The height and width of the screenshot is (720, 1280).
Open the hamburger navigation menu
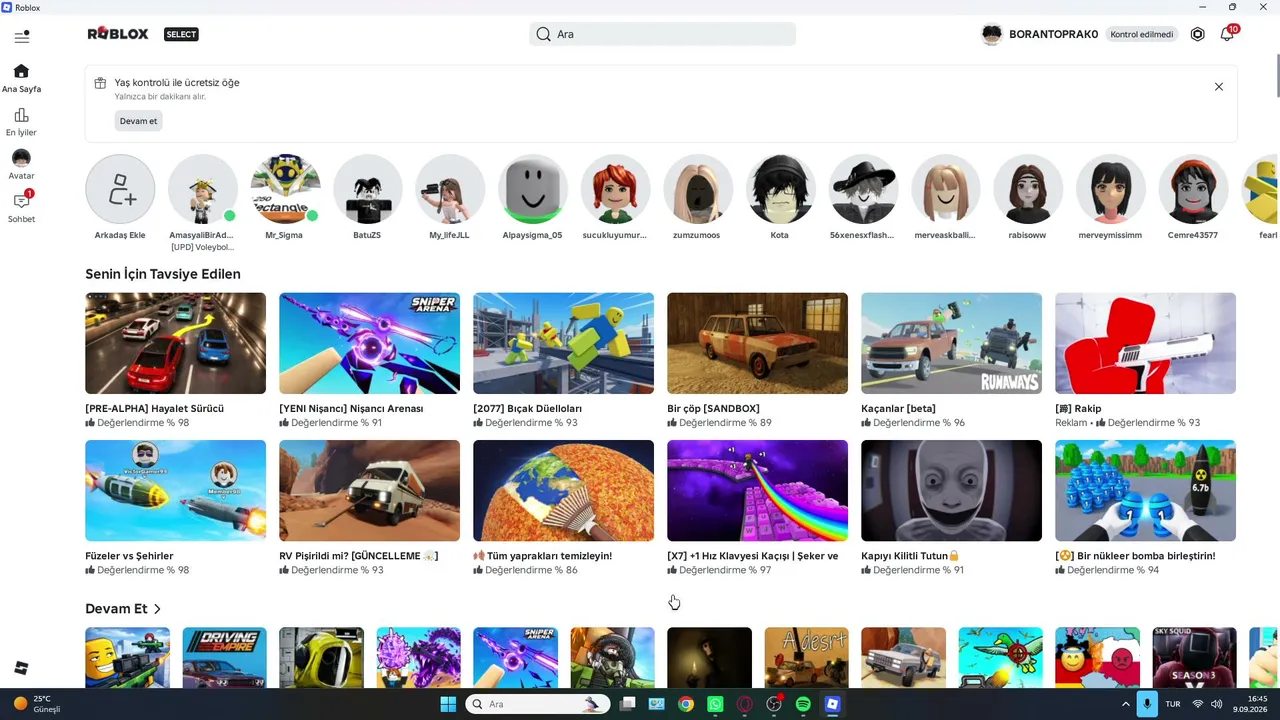[22, 37]
